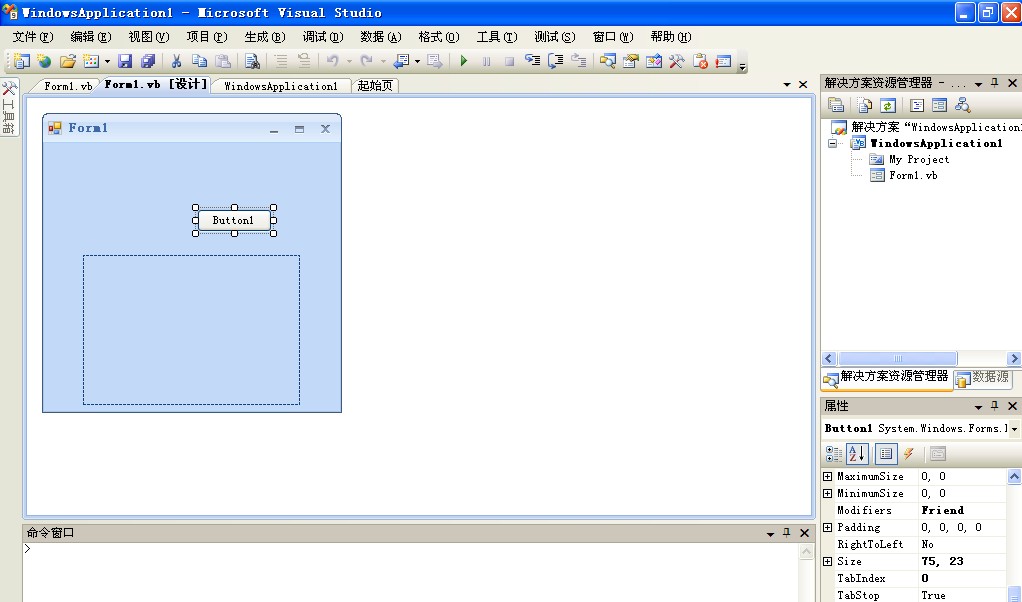Toggle Alphabetical sort in Properties panel

coord(857,454)
